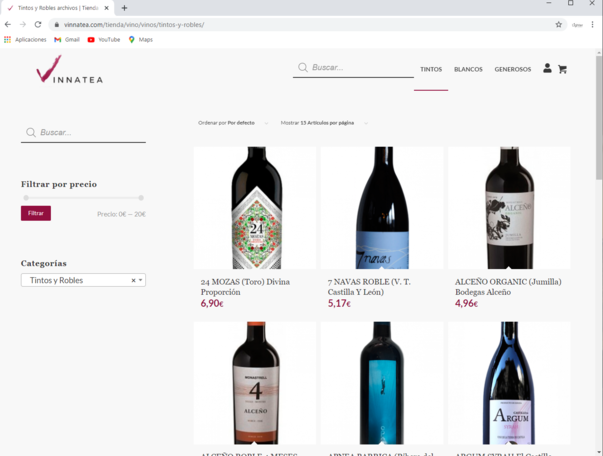The width and height of the screenshot is (603, 456).
Task: Open the Alceño Organic bottle image
Action: tap(509, 208)
